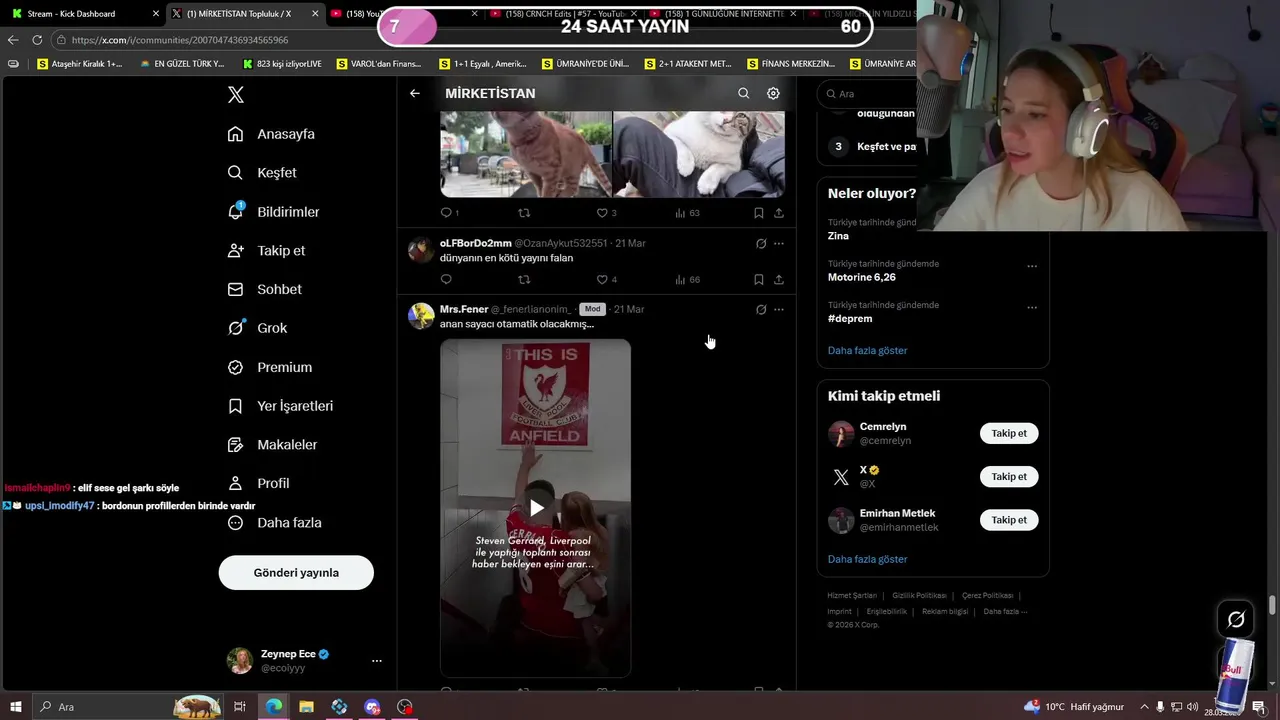Open Mrs.Fener profile avatar
1280x720 pixels.
pos(421,316)
